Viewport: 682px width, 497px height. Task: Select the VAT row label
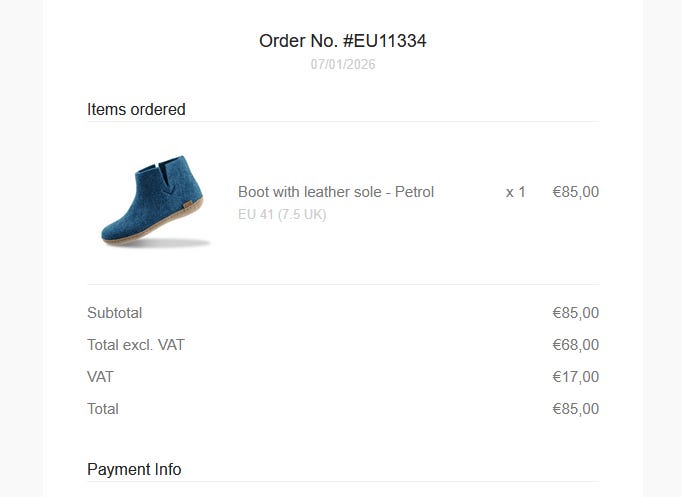pos(100,377)
